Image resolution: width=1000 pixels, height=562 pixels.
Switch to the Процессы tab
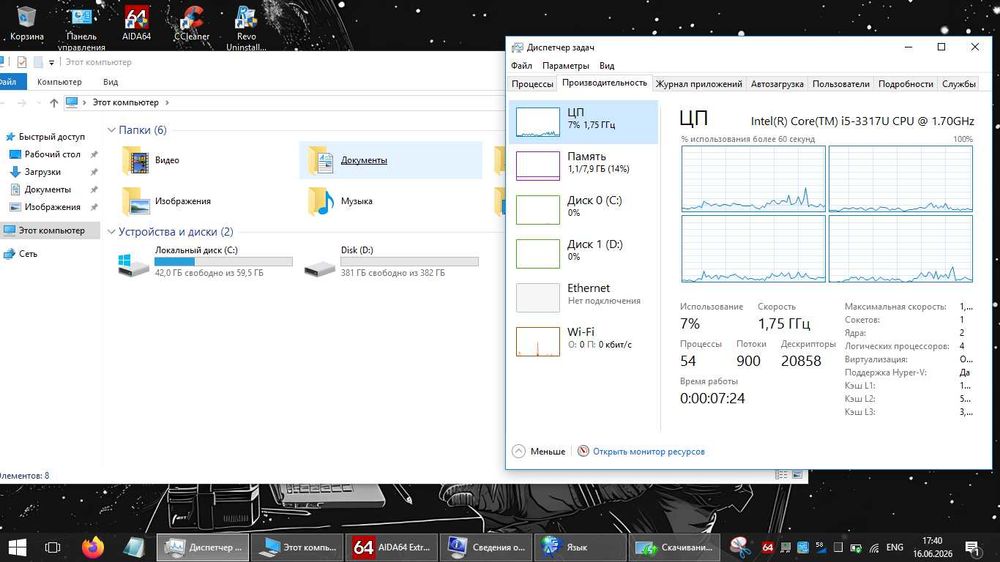click(532, 84)
